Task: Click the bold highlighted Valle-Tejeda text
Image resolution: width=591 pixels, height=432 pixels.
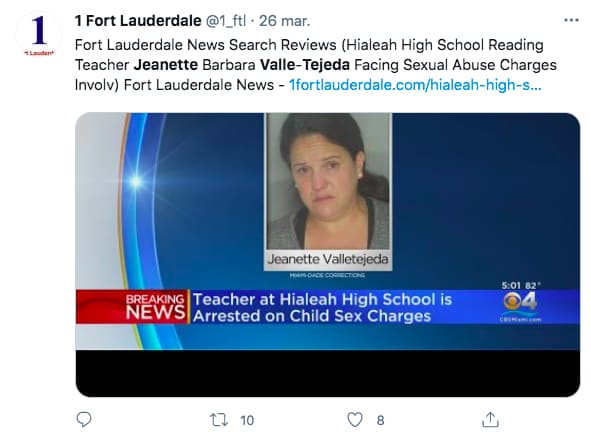Action: point(305,65)
